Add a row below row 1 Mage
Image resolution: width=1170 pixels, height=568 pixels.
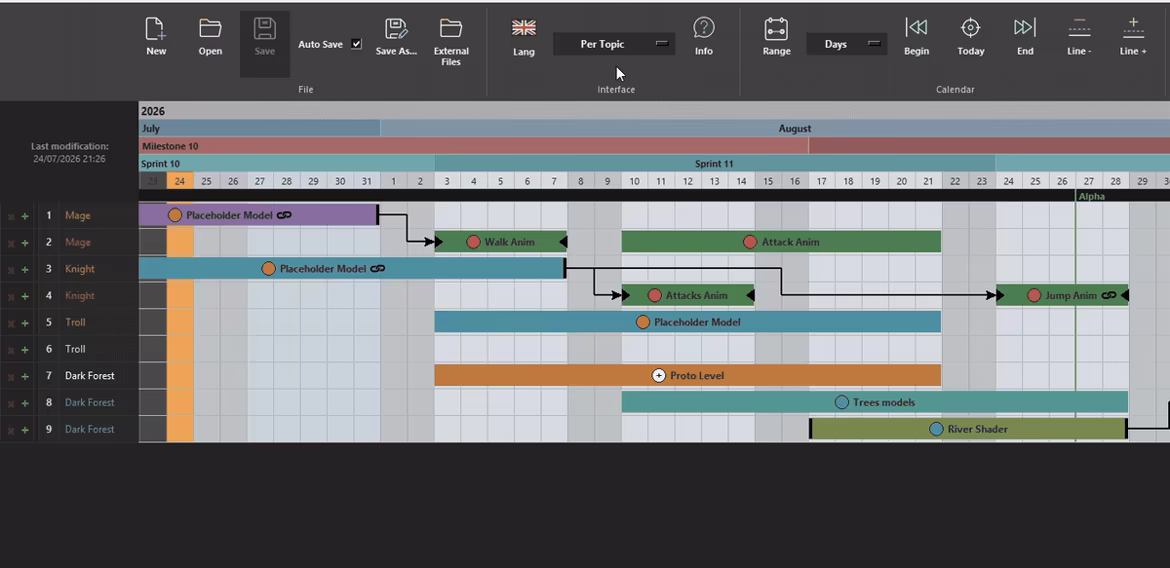(25, 216)
